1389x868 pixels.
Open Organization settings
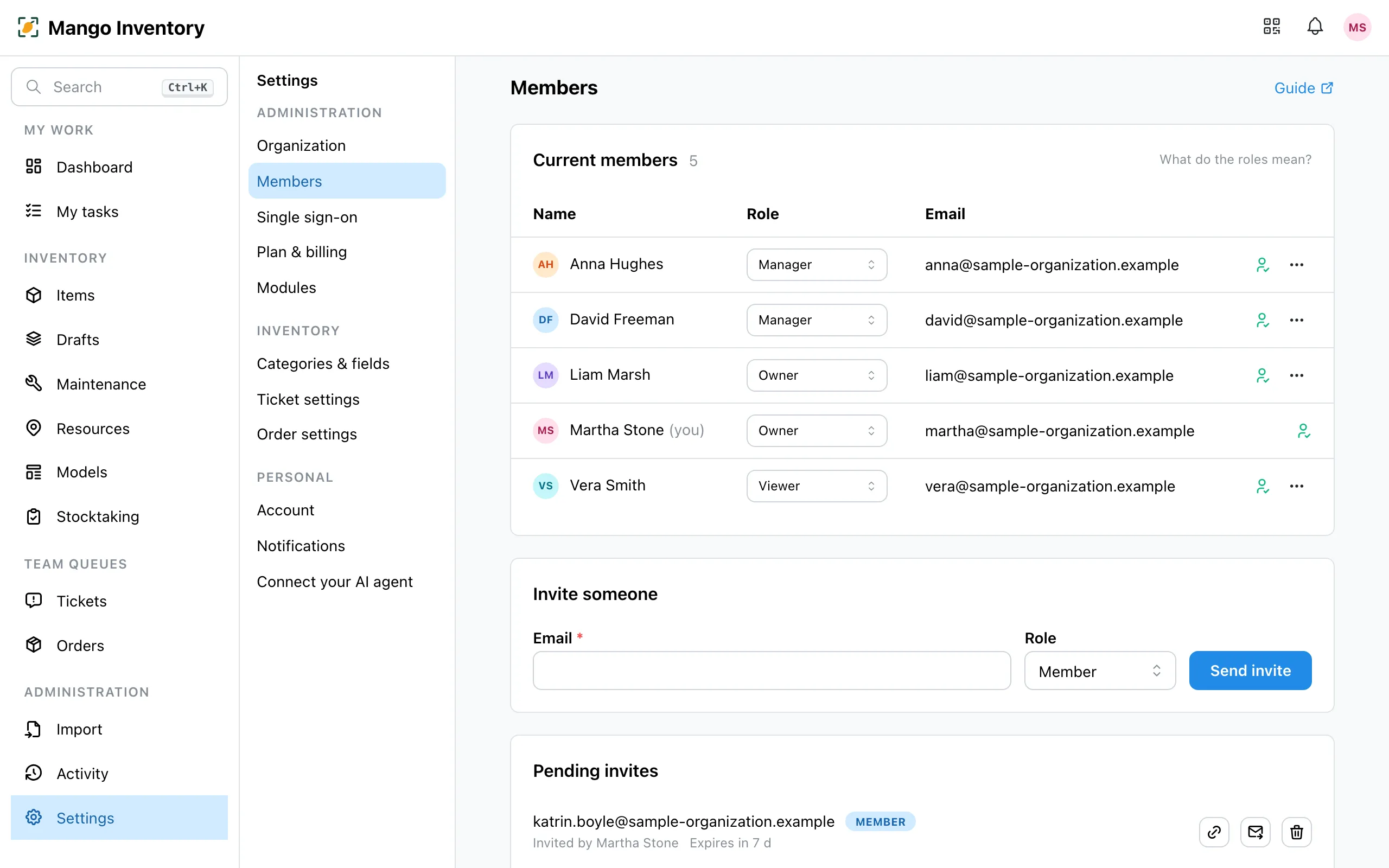[347, 145]
